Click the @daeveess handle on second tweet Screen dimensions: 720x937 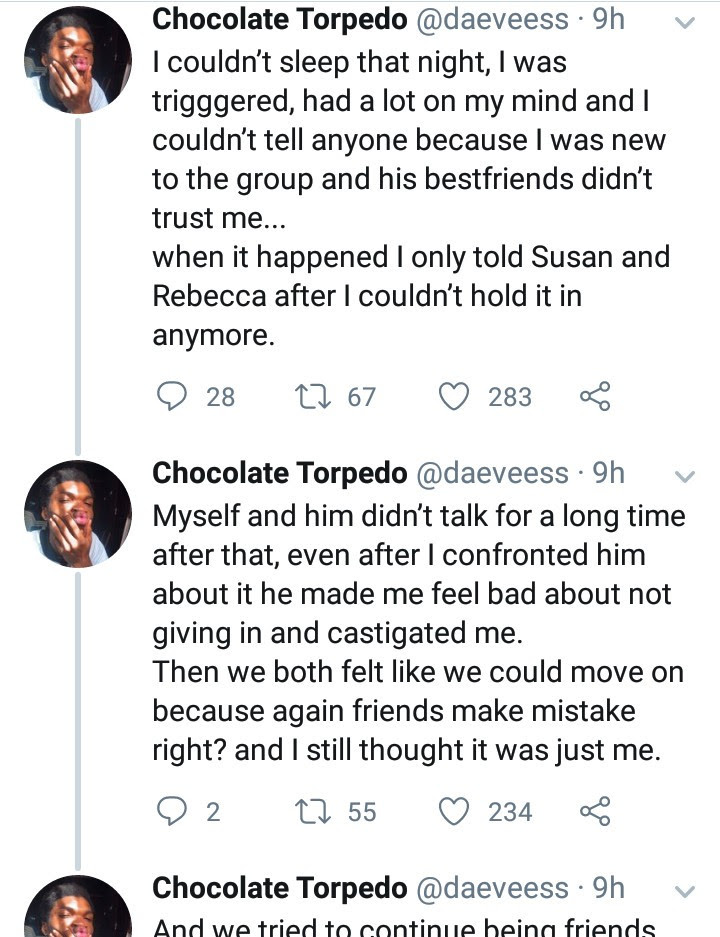coord(492,473)
